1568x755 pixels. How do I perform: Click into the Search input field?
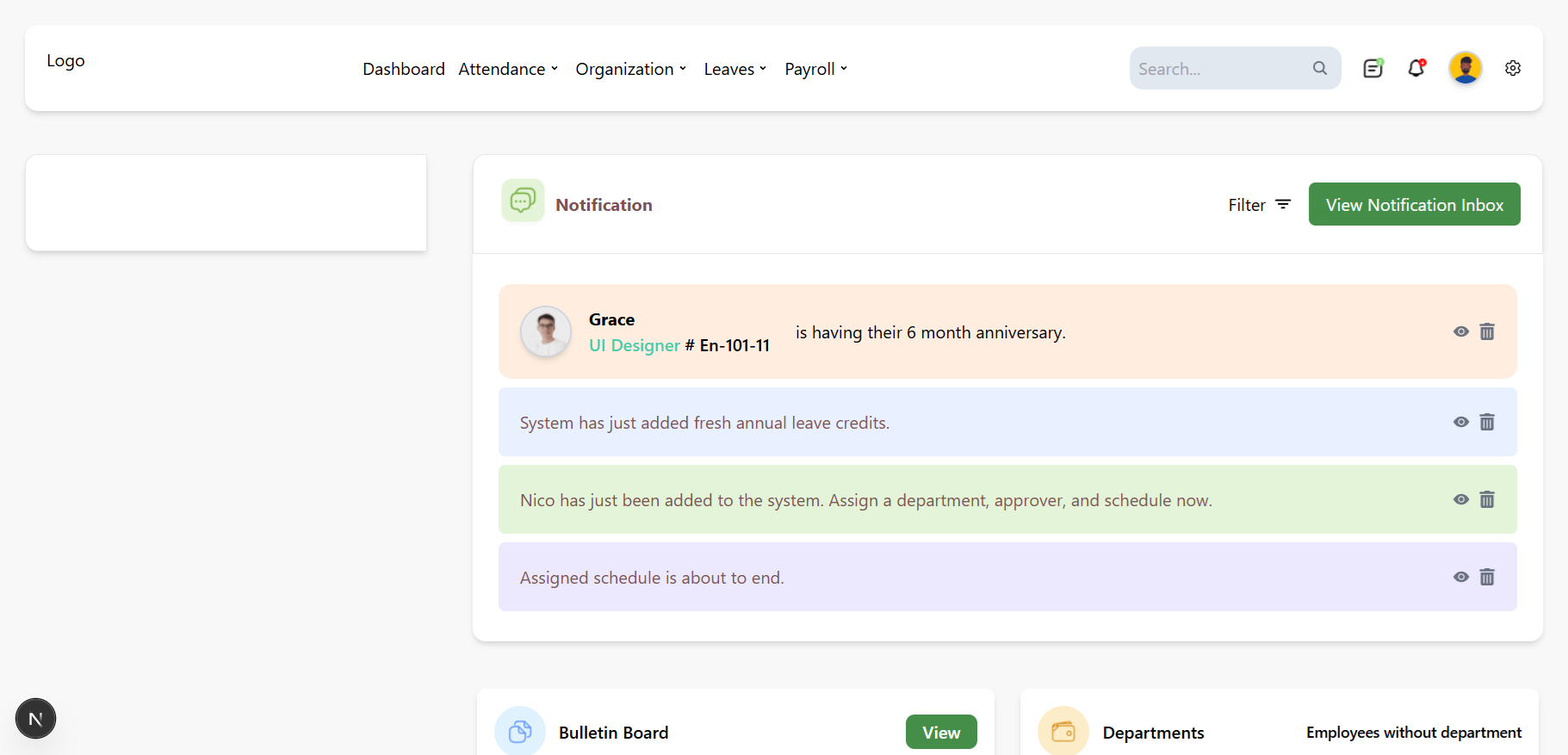(x=1217, y=69)
